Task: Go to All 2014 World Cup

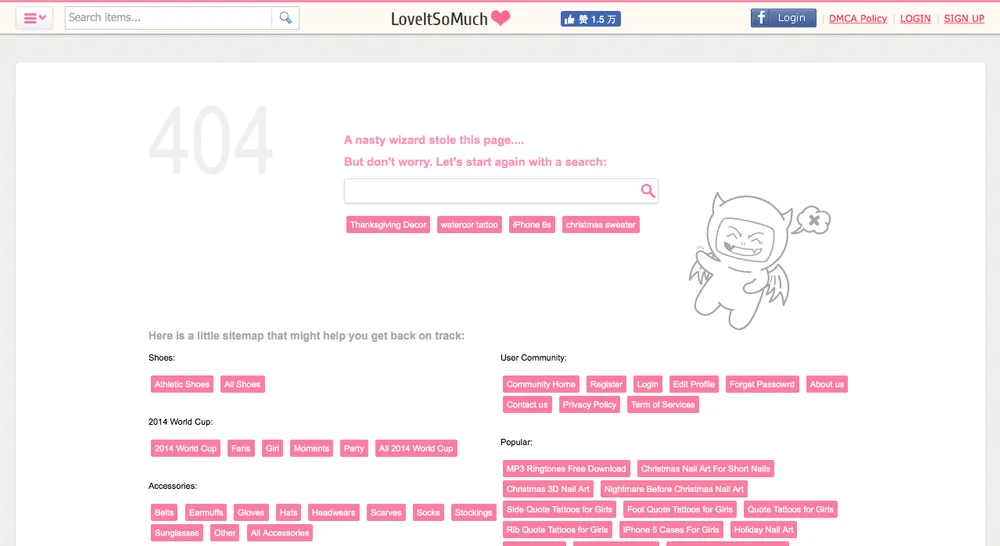Action: [415, 449]
